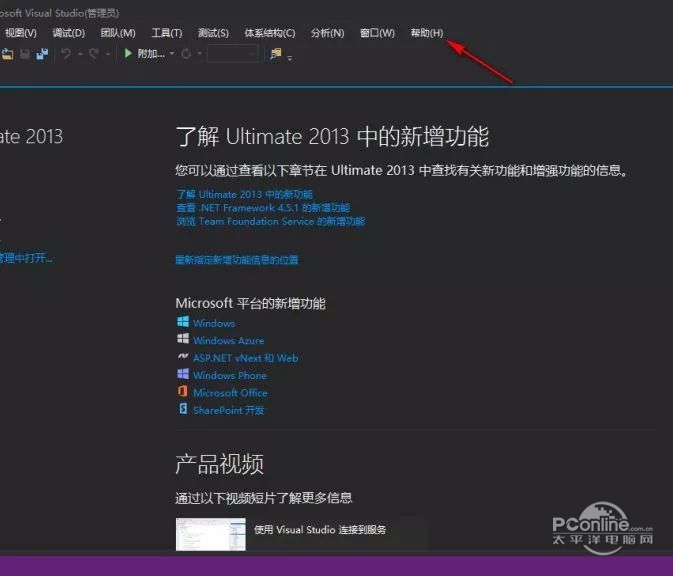The height and width of the screenshot is (576, 673).
Task: Click the SharePoint logo icon
Action: click(183, 409)
